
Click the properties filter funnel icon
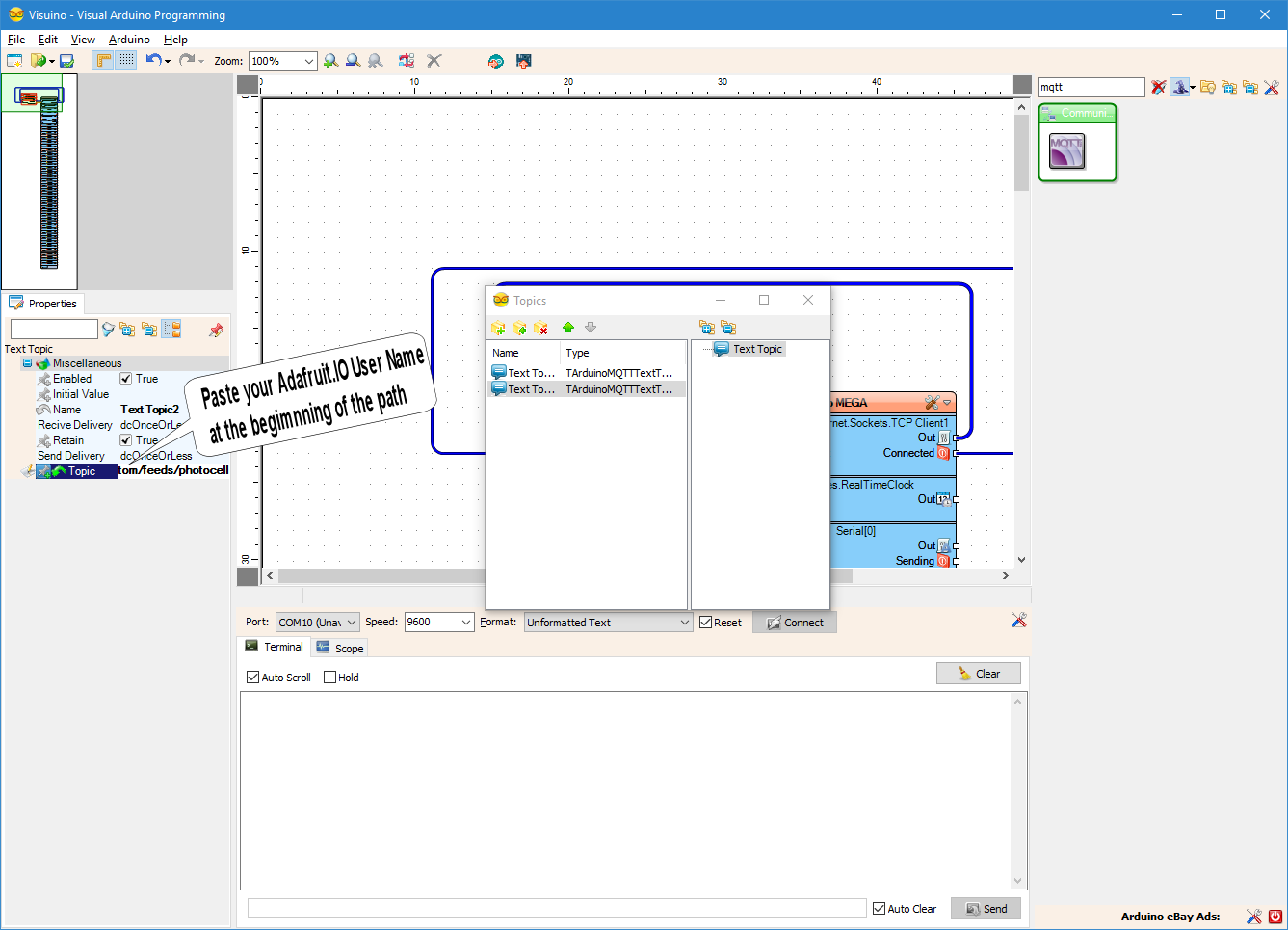tap(108, 330)
